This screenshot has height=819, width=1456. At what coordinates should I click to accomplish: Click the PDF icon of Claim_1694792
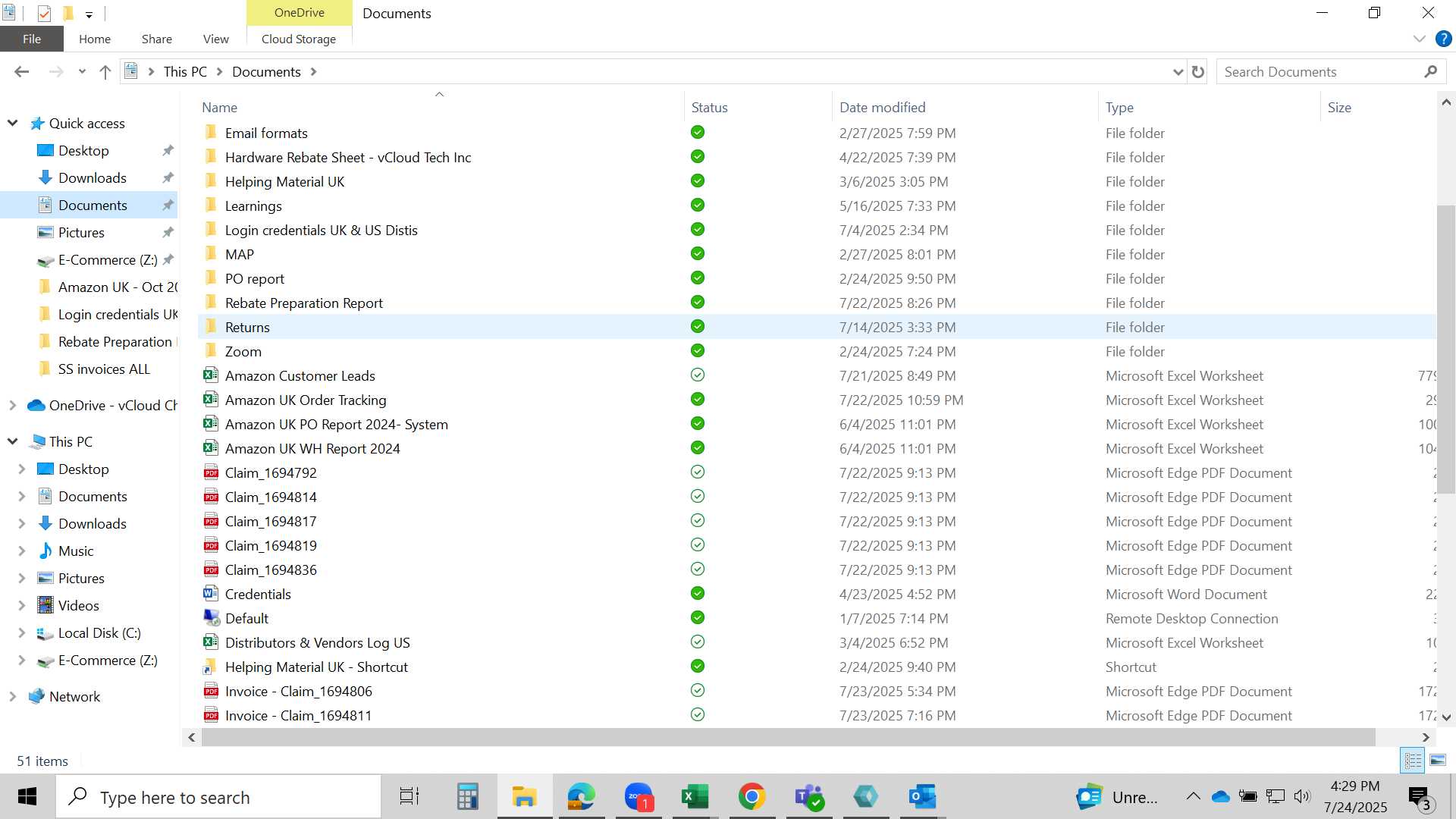pyautogui.click(x=211, y=472)
